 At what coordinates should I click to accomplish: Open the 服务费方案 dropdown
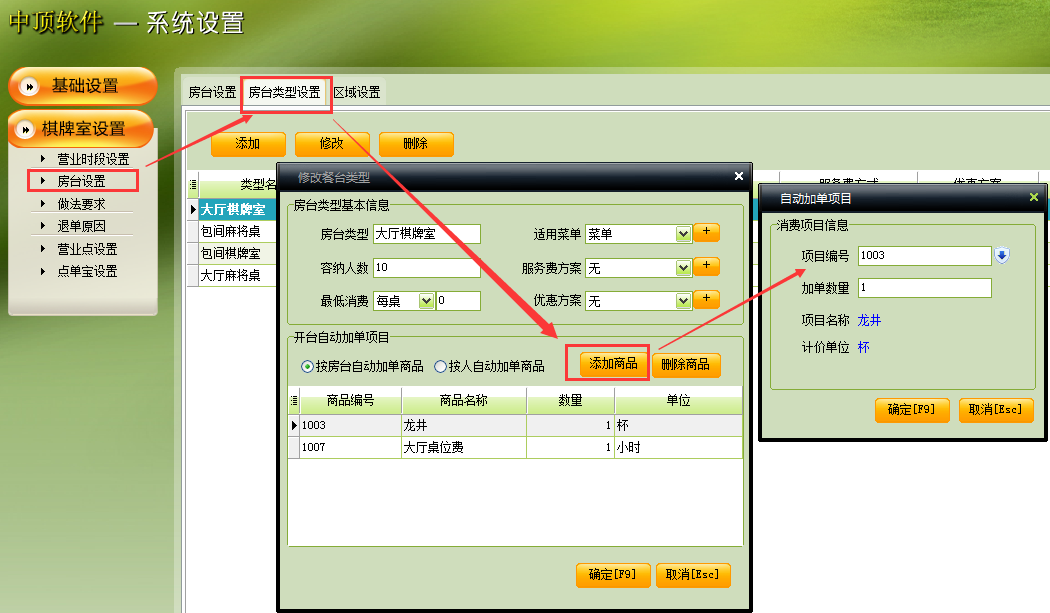[x=683, y=268]
